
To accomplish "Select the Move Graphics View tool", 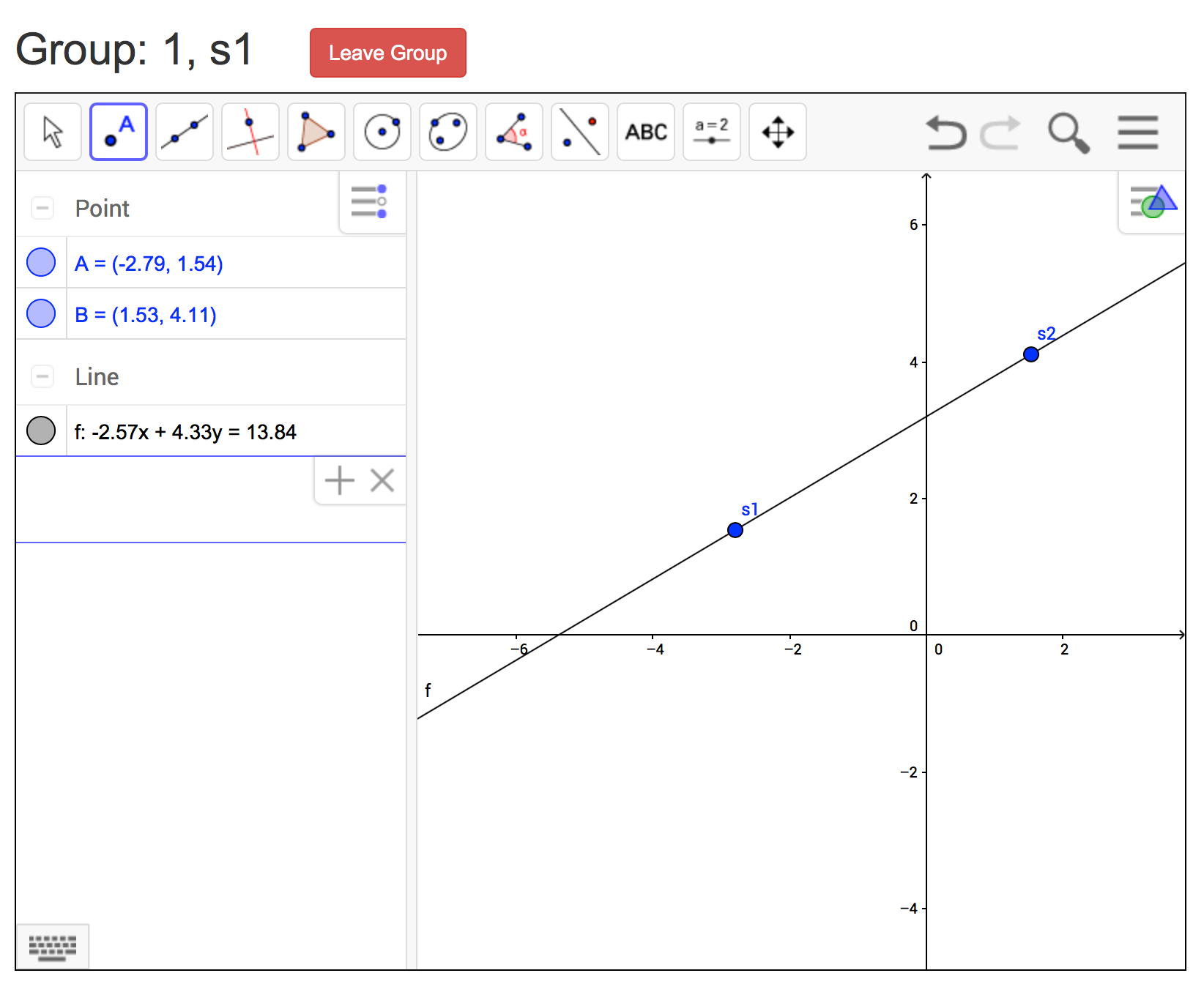I will [x=777, y=132].
